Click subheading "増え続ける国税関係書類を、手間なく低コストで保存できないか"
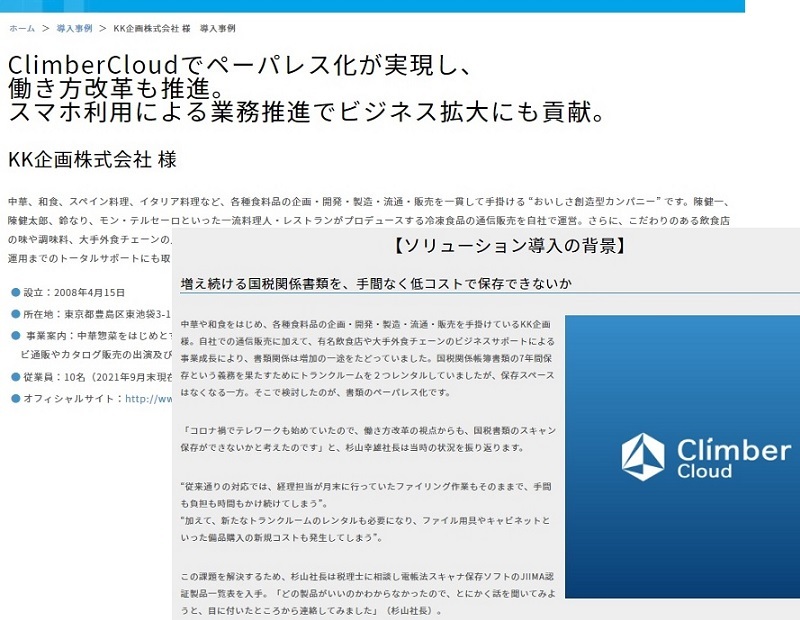Viewport: 800px width, 620px height. click(376, 284)
